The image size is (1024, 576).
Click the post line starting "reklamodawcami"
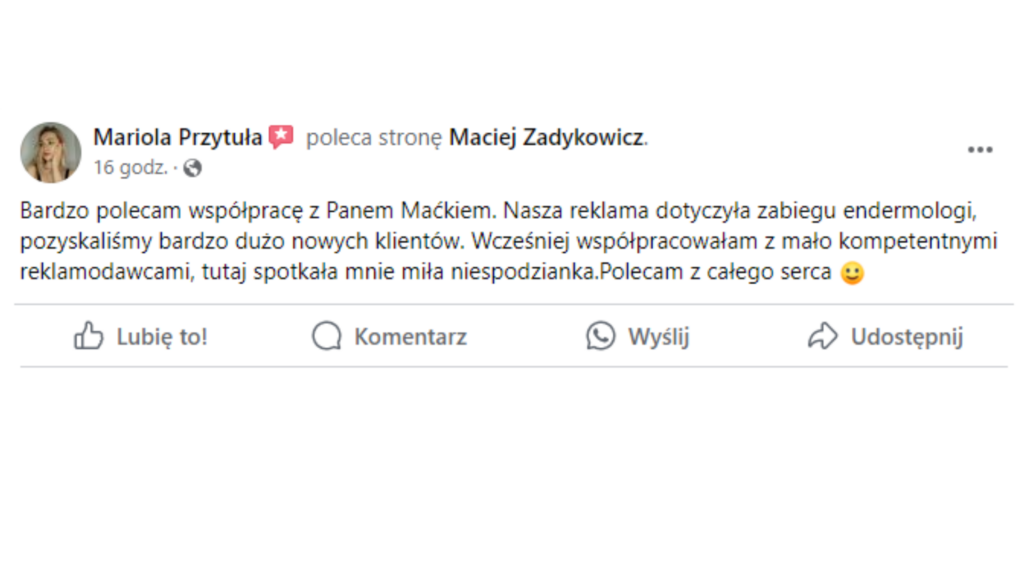[x=425, y=272]
